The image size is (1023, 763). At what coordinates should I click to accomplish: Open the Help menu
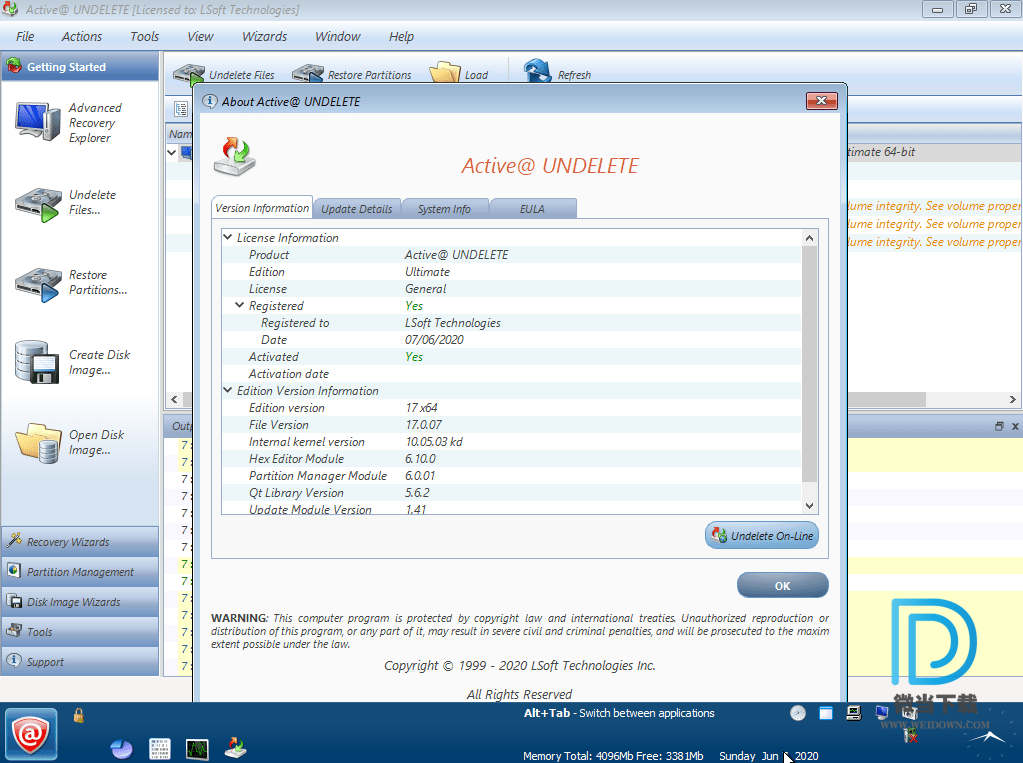(x=401, y=37)
